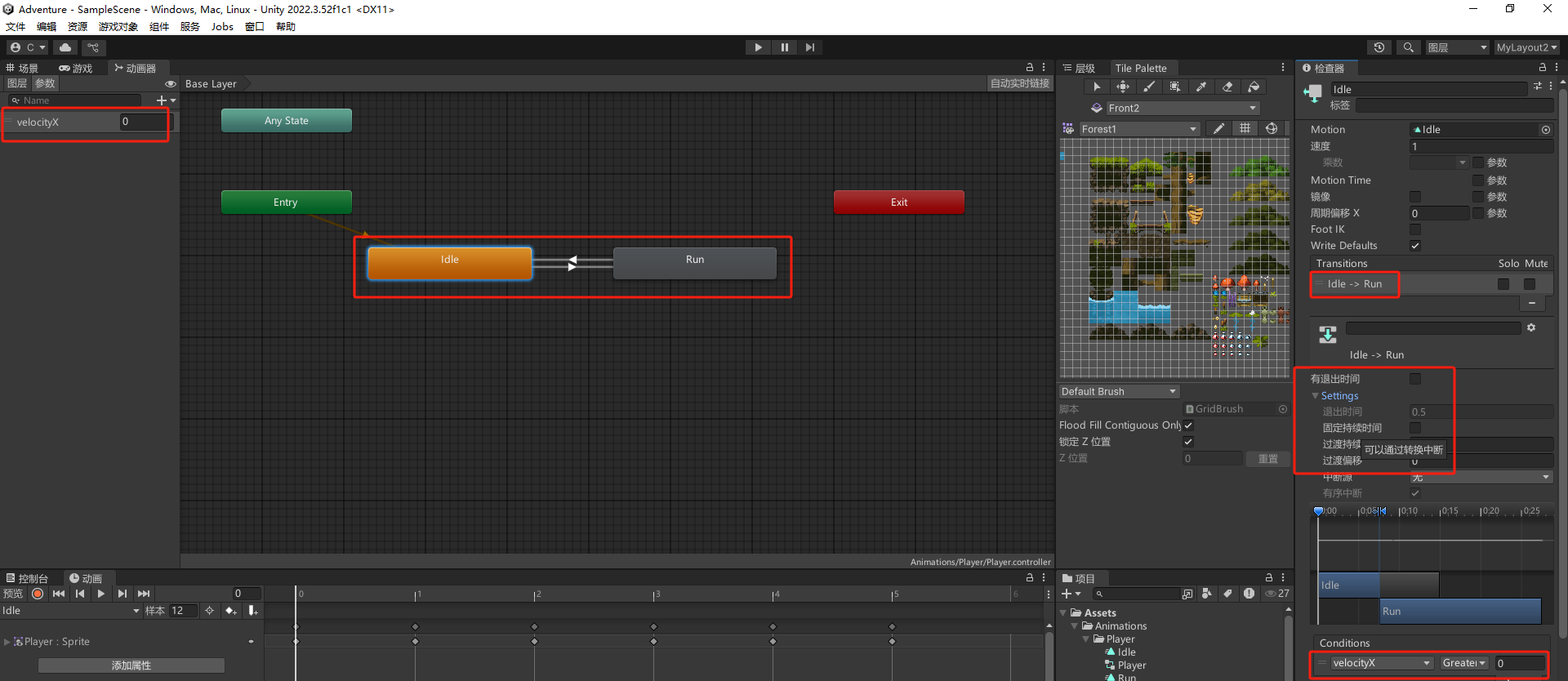The height and width of the screenshot is (681, 1568).
Task: Click the 自动实时链接 button
Action: (x=1020, y=83)
